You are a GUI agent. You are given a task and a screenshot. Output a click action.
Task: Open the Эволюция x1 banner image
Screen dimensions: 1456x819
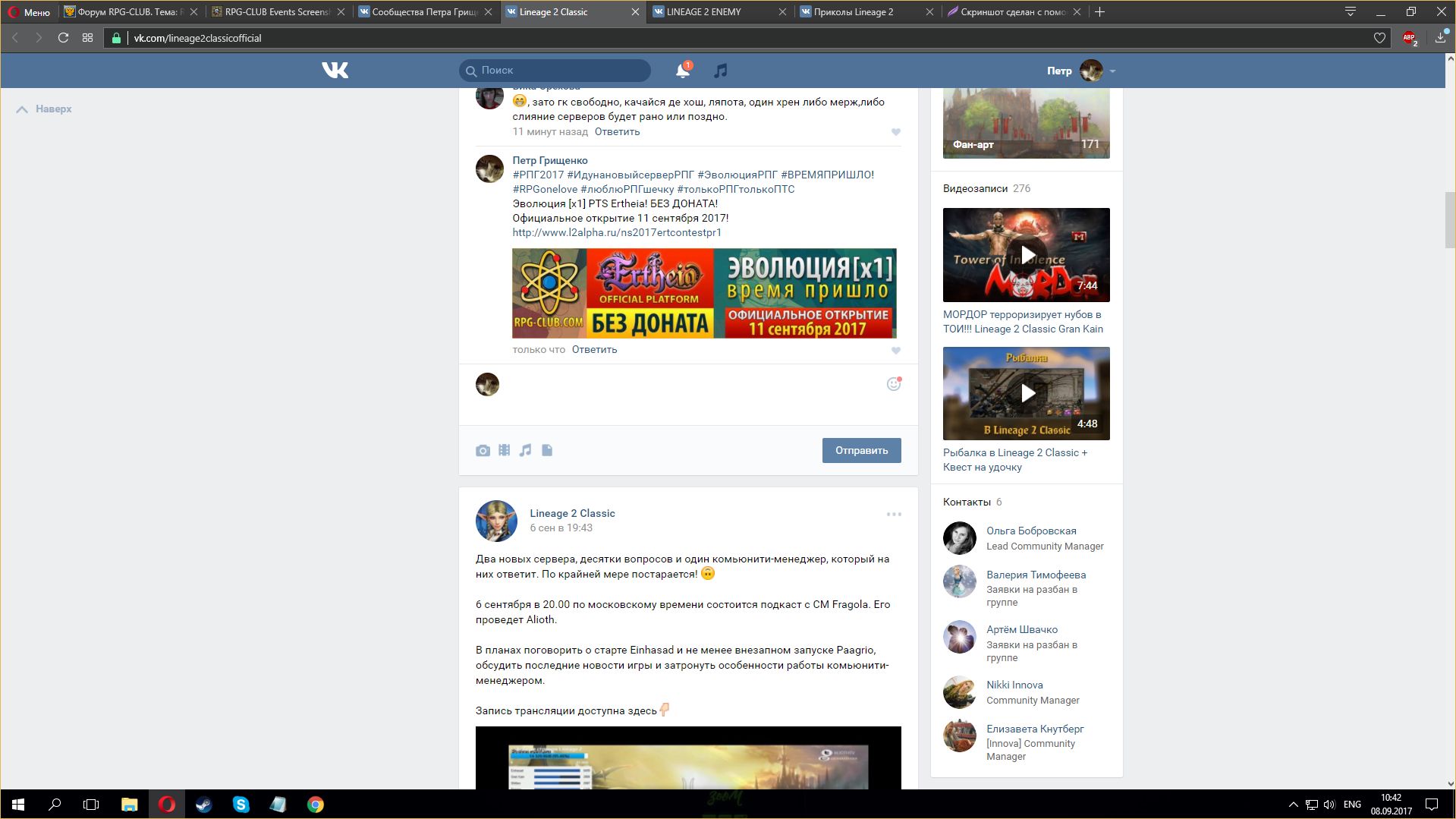coord(704,293)
